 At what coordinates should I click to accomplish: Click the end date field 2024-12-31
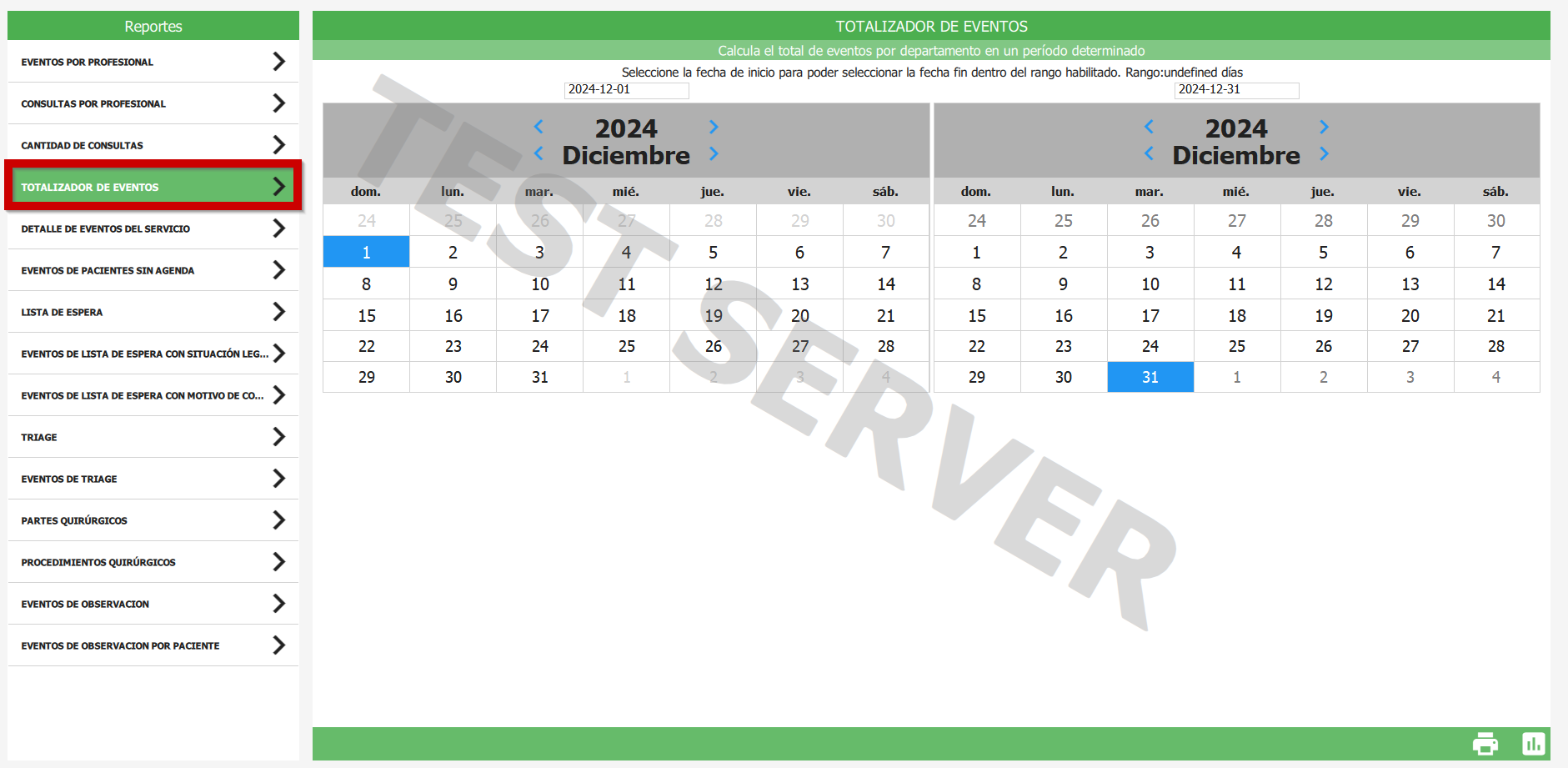coord(1236,90)
